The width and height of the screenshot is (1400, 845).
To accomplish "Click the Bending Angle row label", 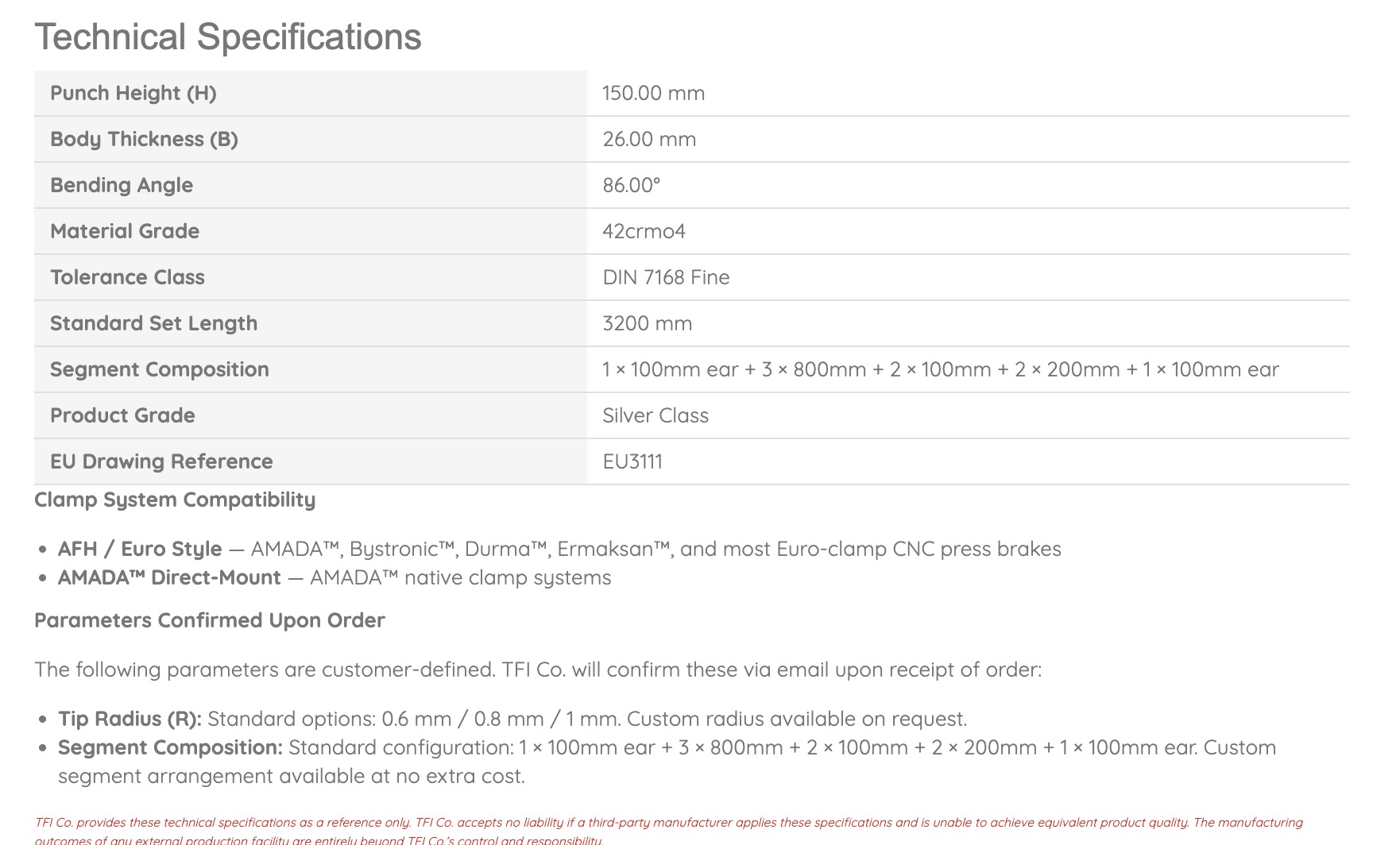I will (x=122, y=185).
